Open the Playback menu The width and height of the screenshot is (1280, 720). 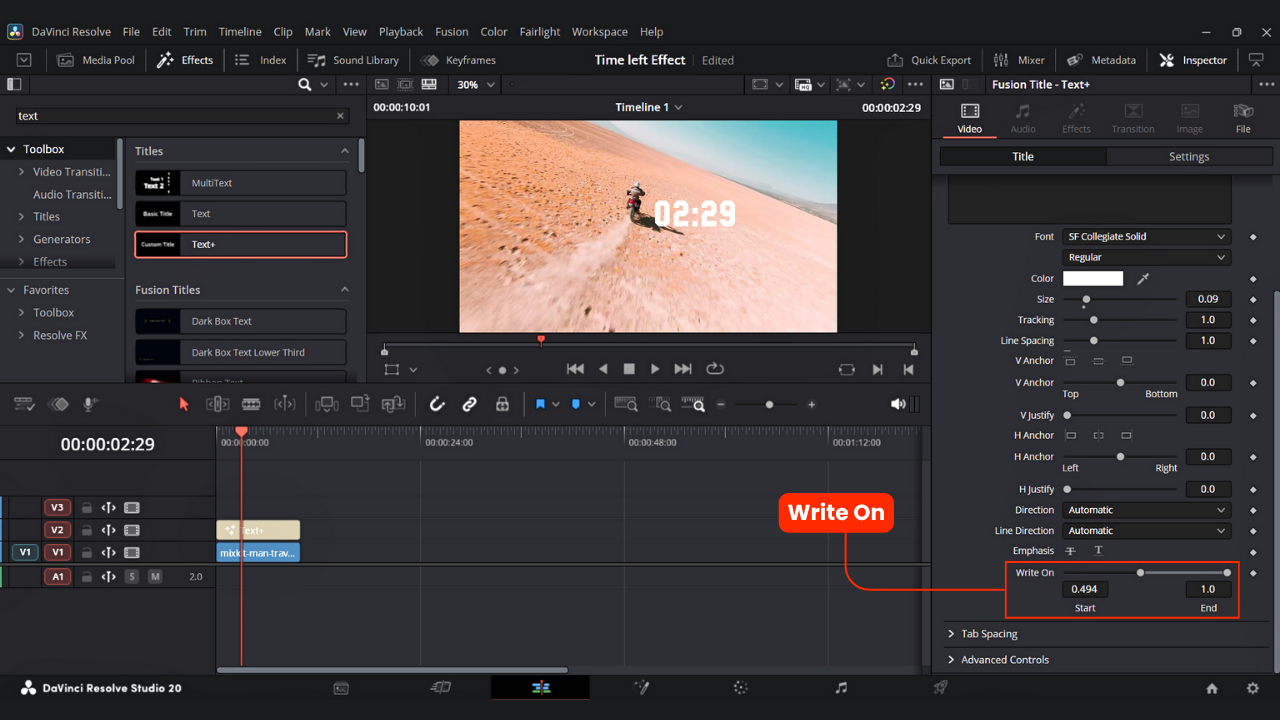point(400,31)
